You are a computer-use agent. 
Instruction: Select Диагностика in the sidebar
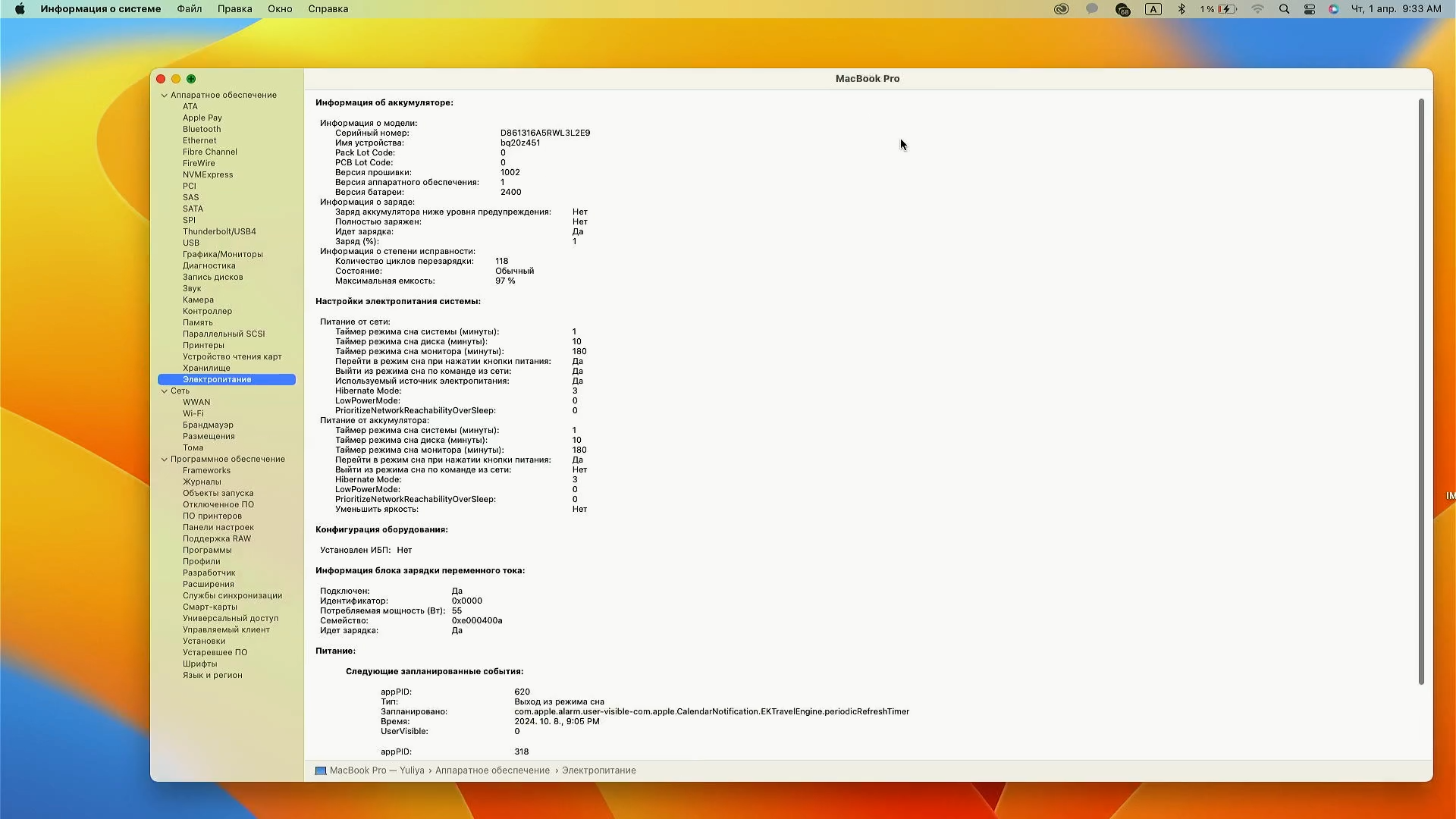[209, 265]
